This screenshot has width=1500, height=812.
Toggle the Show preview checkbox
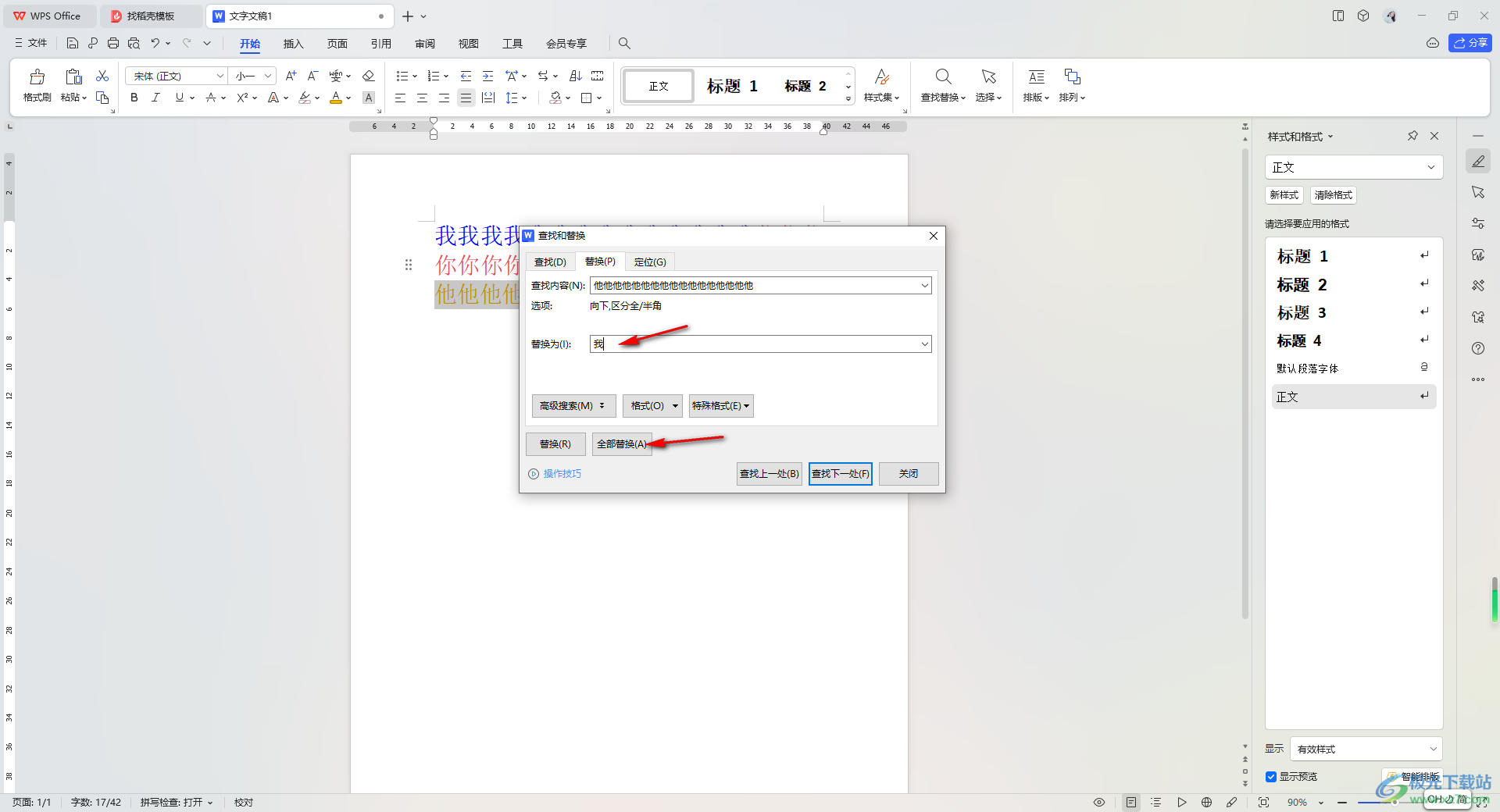pyautogui.click(x=1271, y=777)
